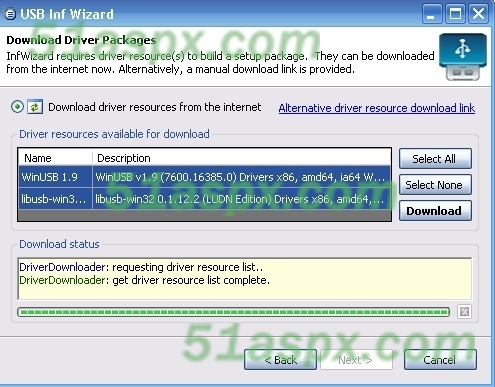This screenshot has width=495, height=387.
Task: Click the libusb-win32 0.1.12.2 (LUDN Edition) description
Action: [x=241, y=199]
